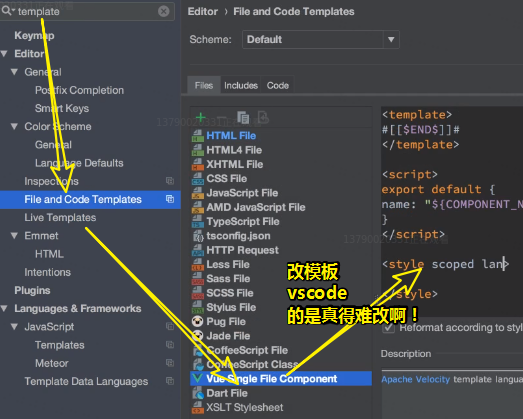Screen dimensions: 523x419
Task: Toggle the Reformat according to style checkbox
Action: 389,328
